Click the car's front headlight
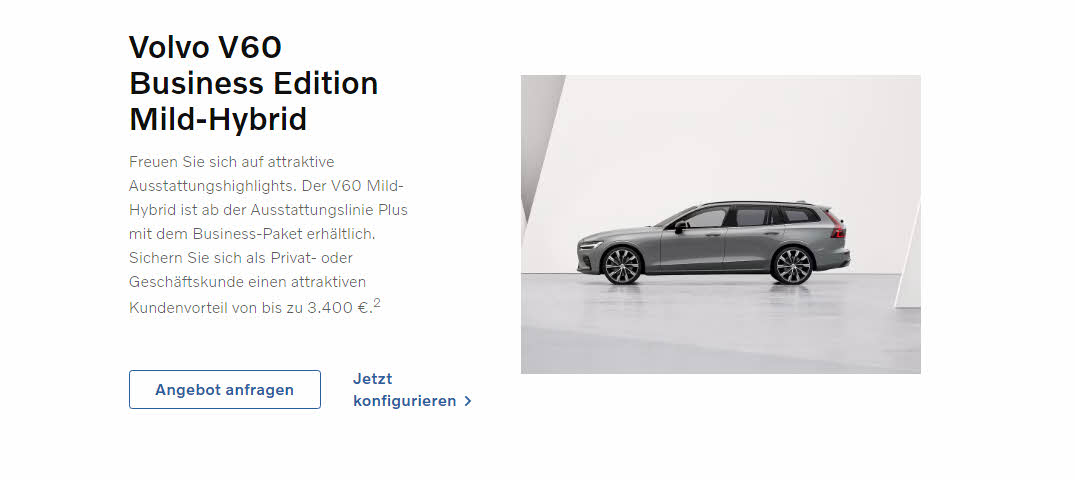The image size is (1075, 480). point(589,245)
